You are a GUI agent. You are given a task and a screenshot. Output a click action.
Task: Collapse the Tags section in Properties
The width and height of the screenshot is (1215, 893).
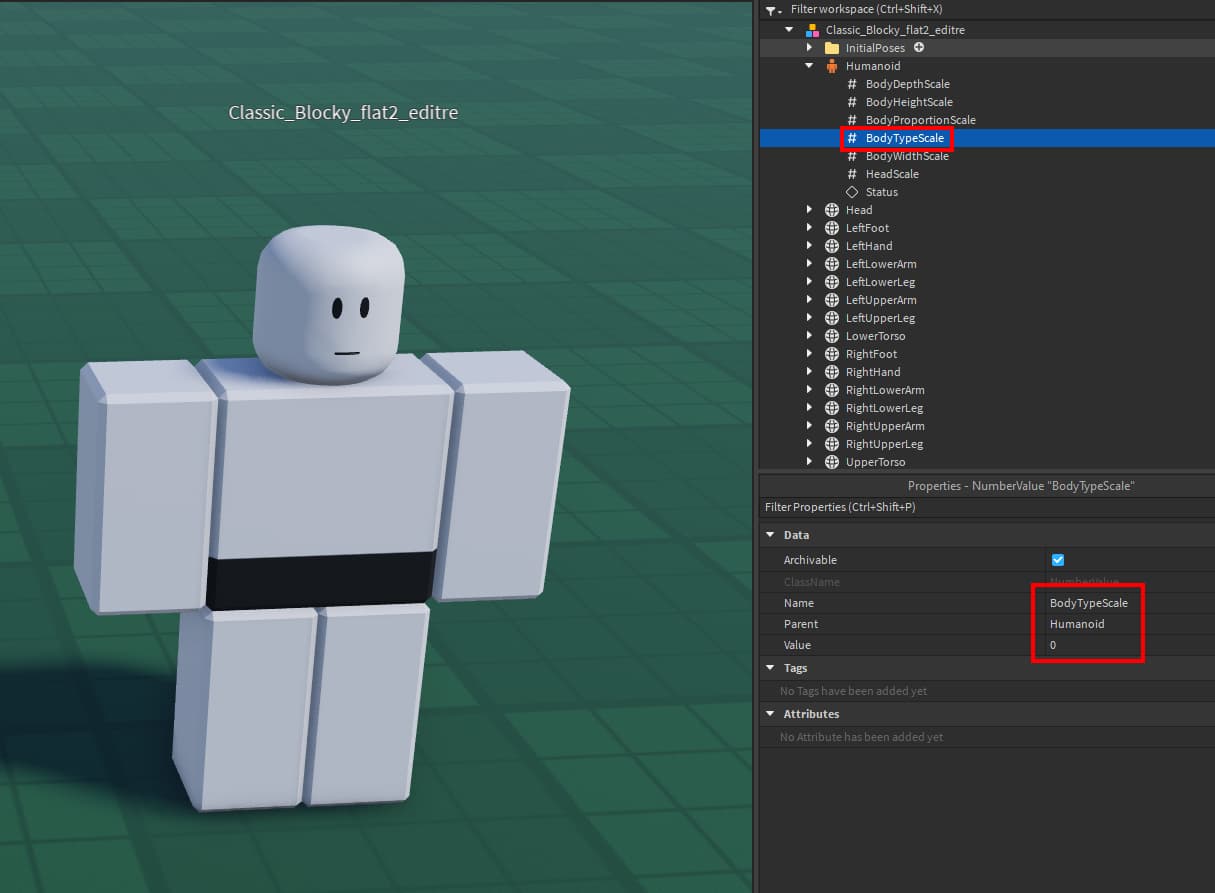point(769,667)
